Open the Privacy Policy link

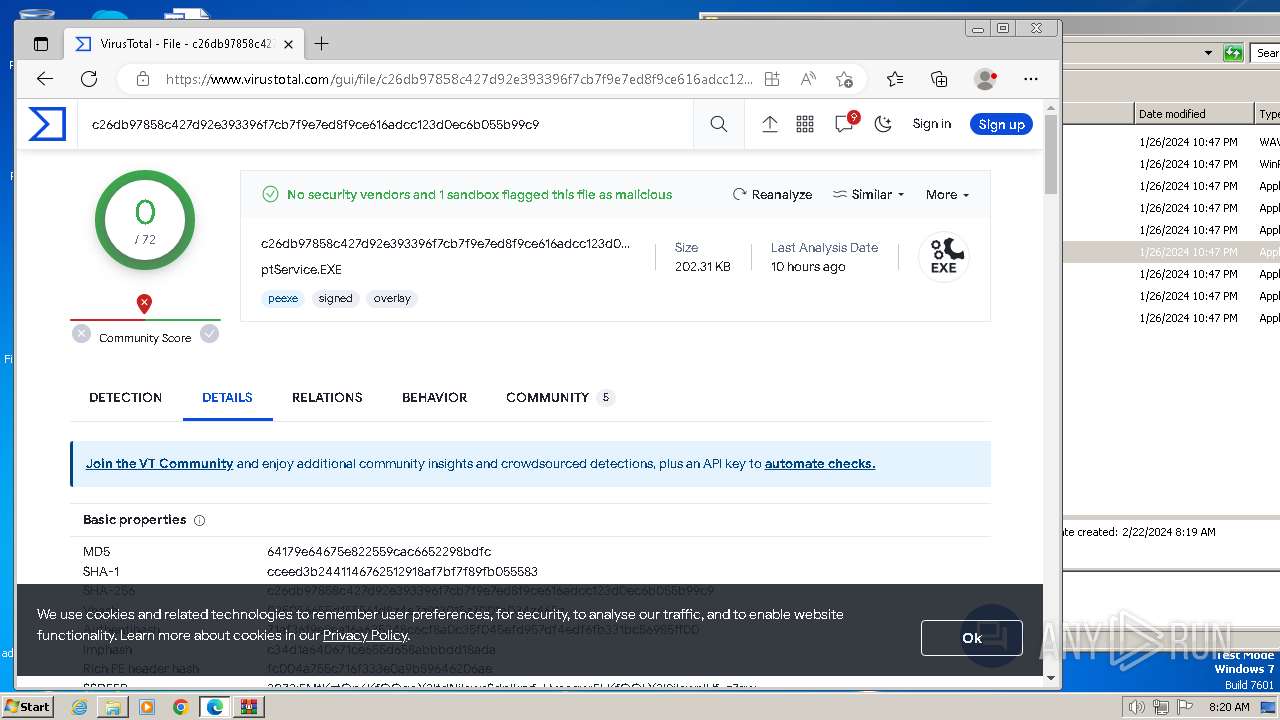(x=365, y=635)
